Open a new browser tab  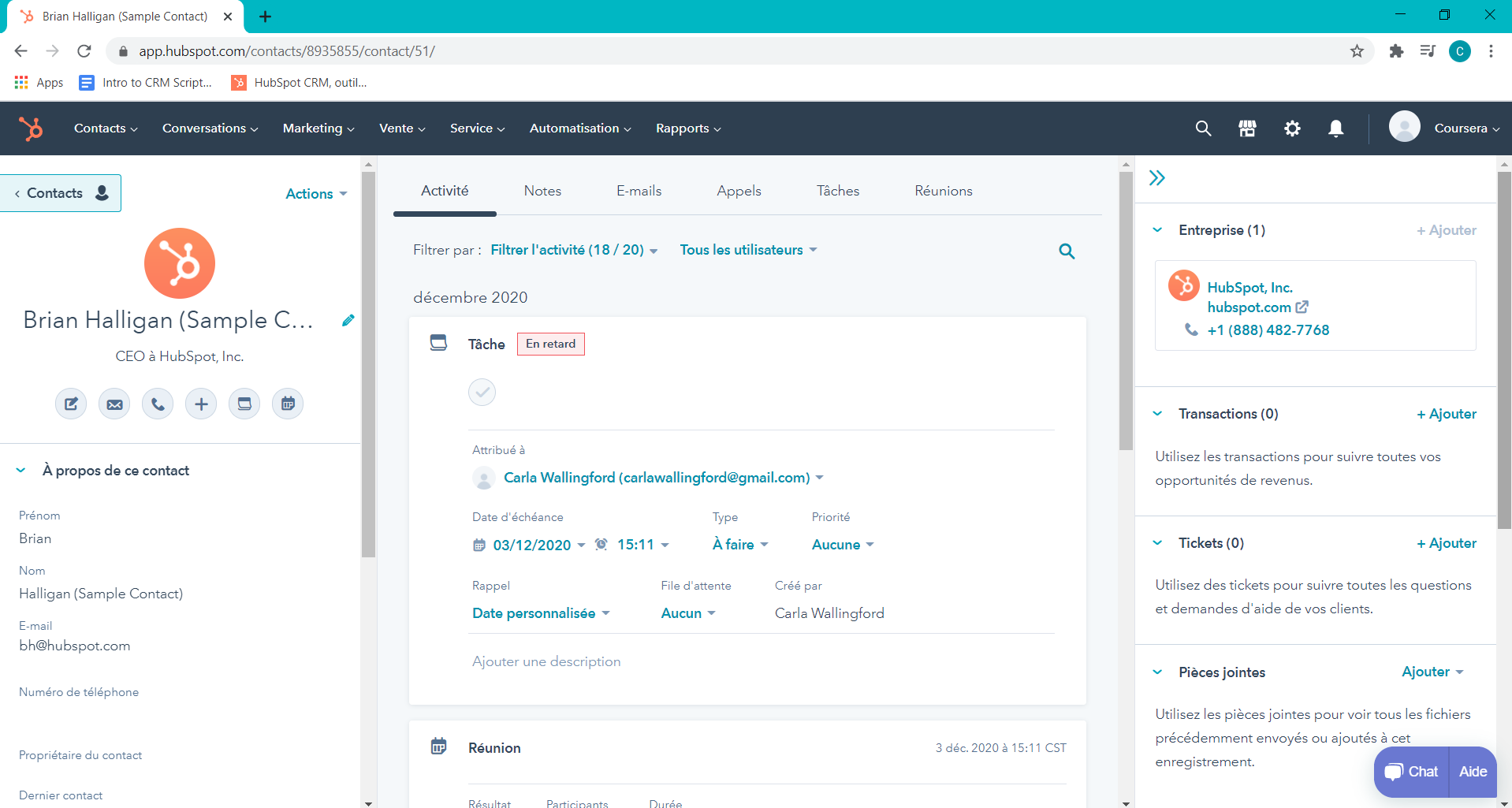tap(266, 17)
